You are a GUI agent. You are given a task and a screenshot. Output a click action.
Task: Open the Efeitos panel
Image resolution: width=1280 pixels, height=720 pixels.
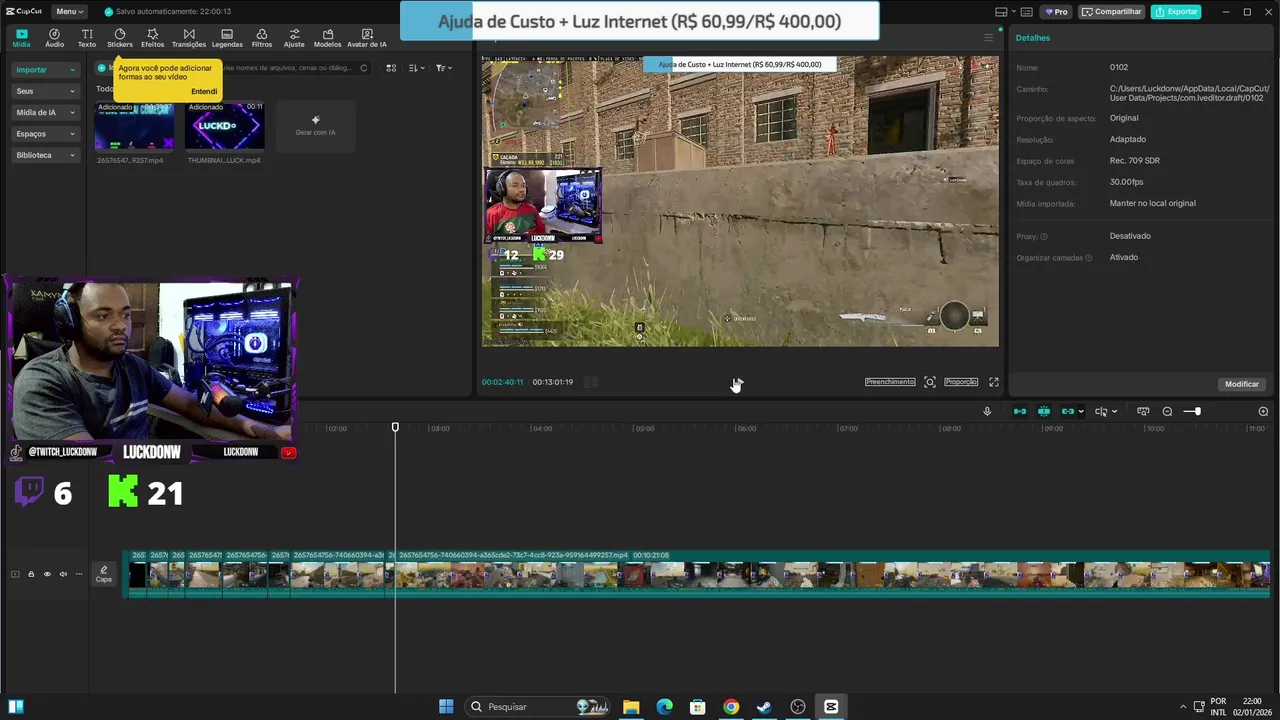click(153, 38)
